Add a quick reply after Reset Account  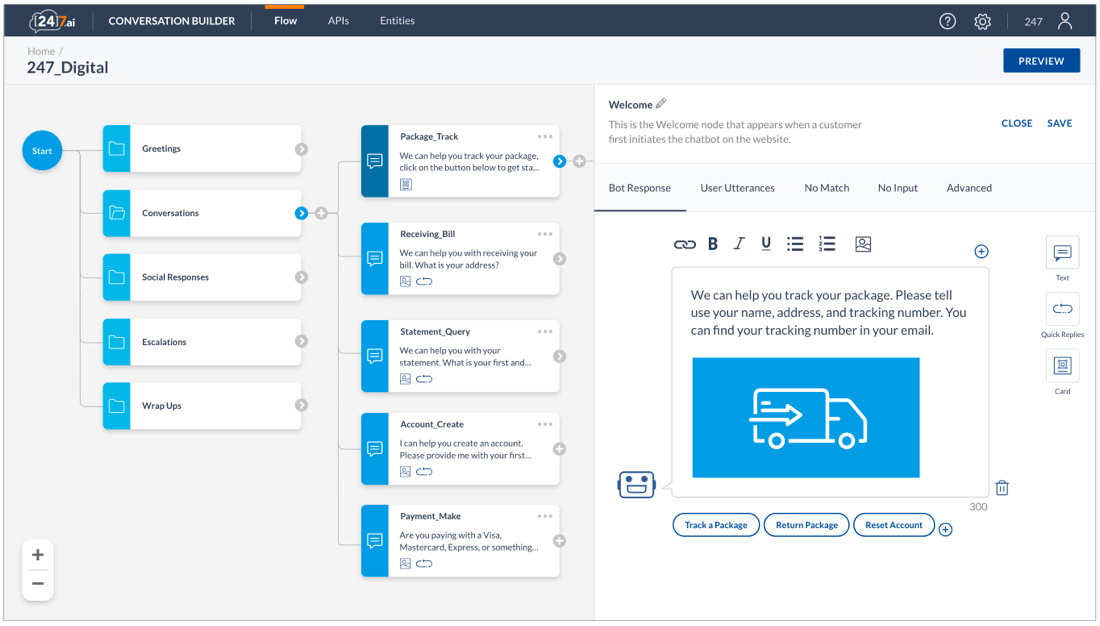[946, 530]
